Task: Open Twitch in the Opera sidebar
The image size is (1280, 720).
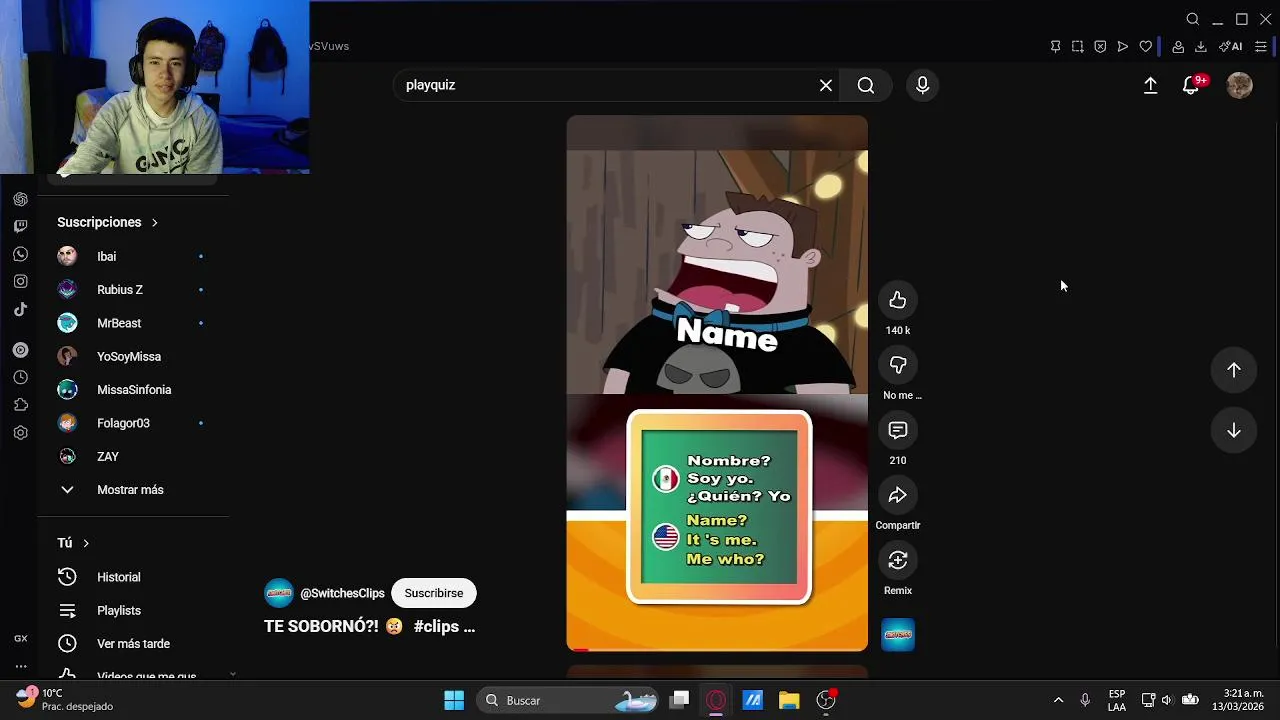Action: tap(20, 227)
